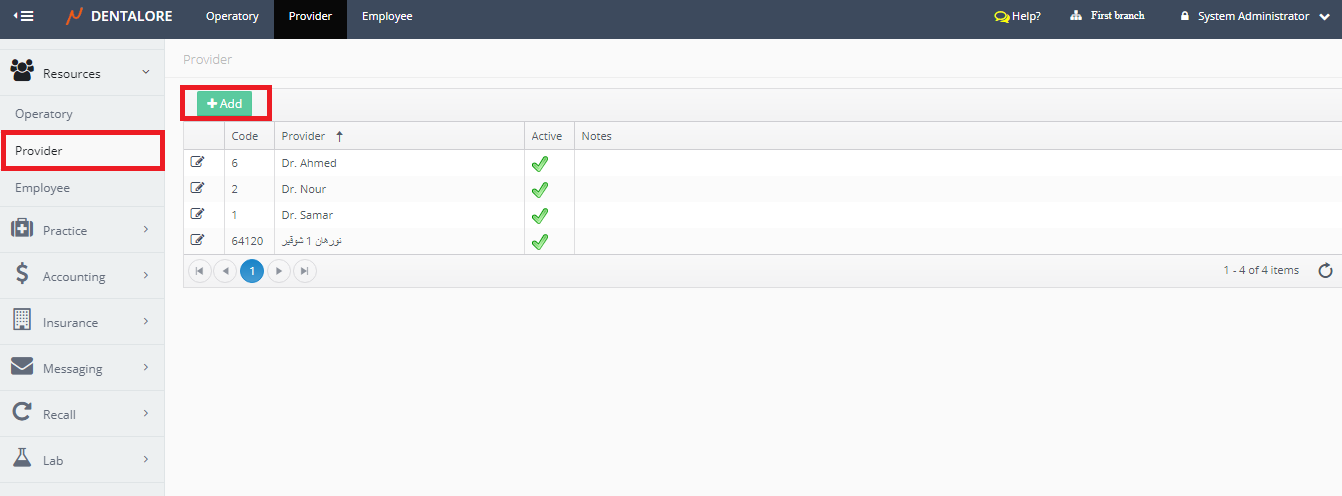Click the edit icon for Dr. Nour
This screenshot has height=496, width=1342.
point(197,188)
